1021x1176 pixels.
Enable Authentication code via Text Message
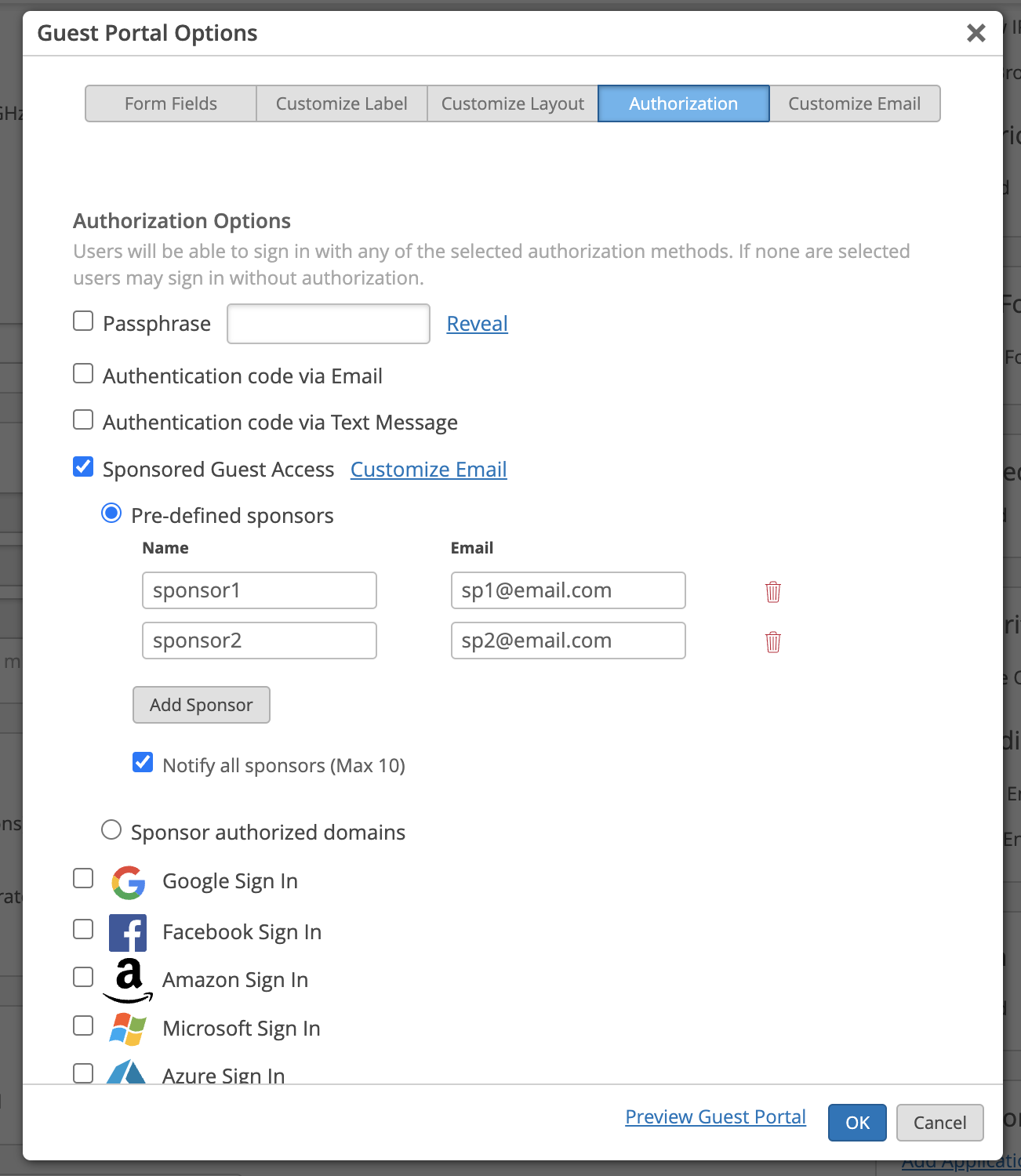[x=83, y=420]
